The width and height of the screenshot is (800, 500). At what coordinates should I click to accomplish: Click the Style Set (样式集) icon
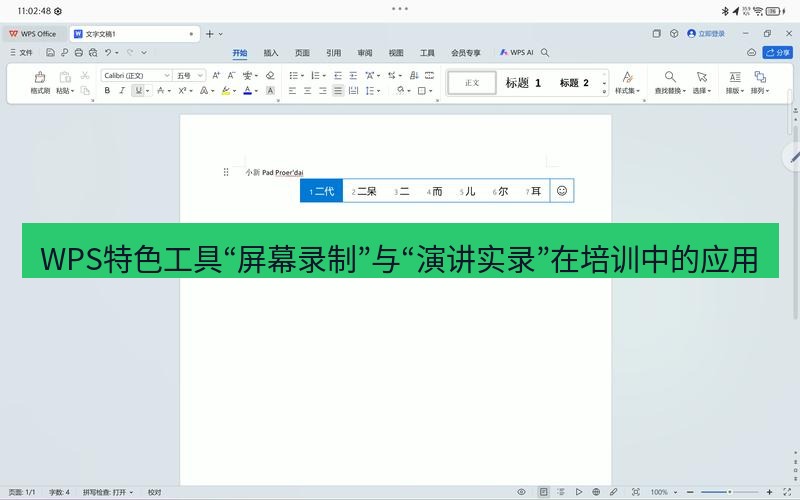click(628, 77)
